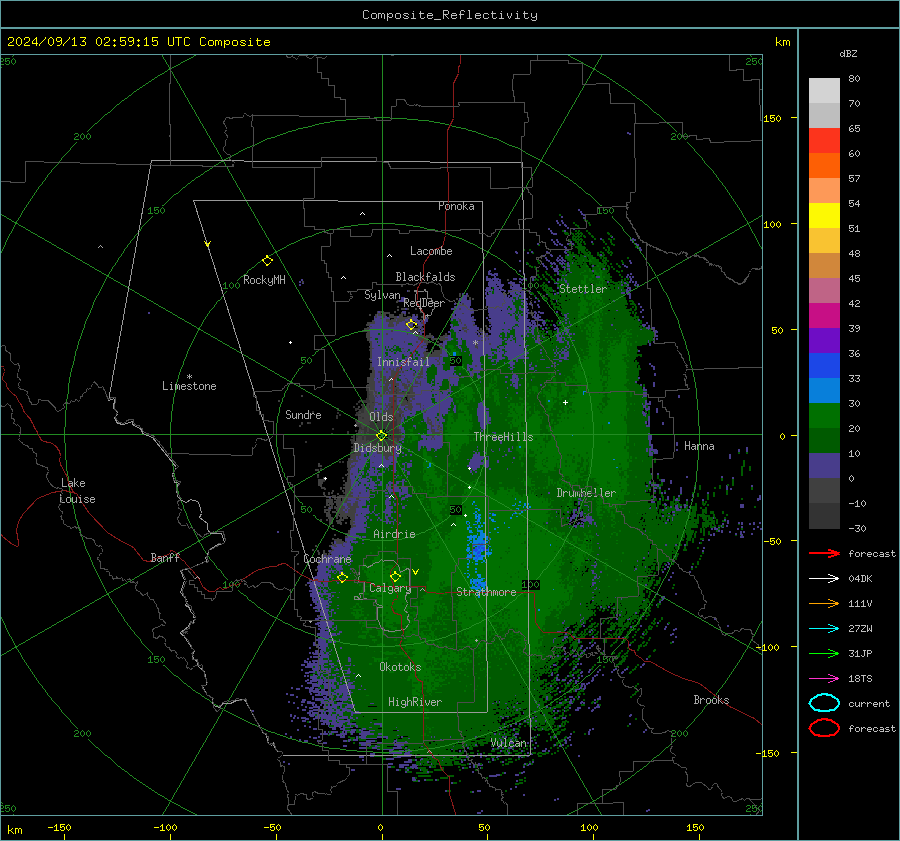Click the magenta 18TS arrow legend icon

click(824, 679)
